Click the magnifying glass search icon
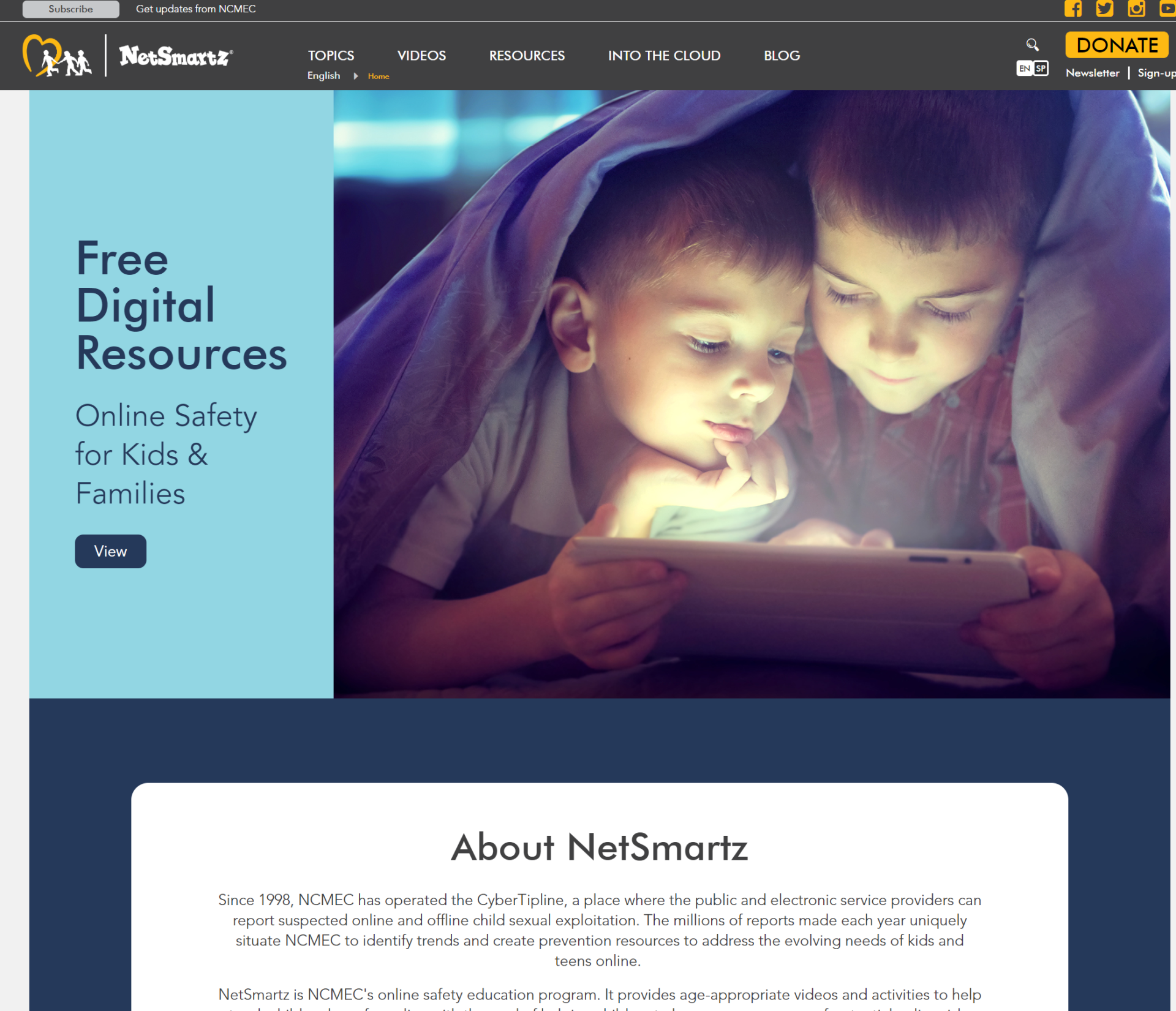The height and width of the screenshot is (1011, 1176). pos(1032,45)
